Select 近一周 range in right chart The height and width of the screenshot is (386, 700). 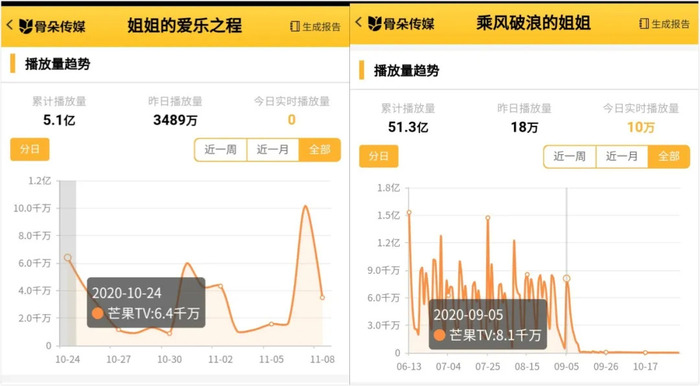(x=570, y=157)
